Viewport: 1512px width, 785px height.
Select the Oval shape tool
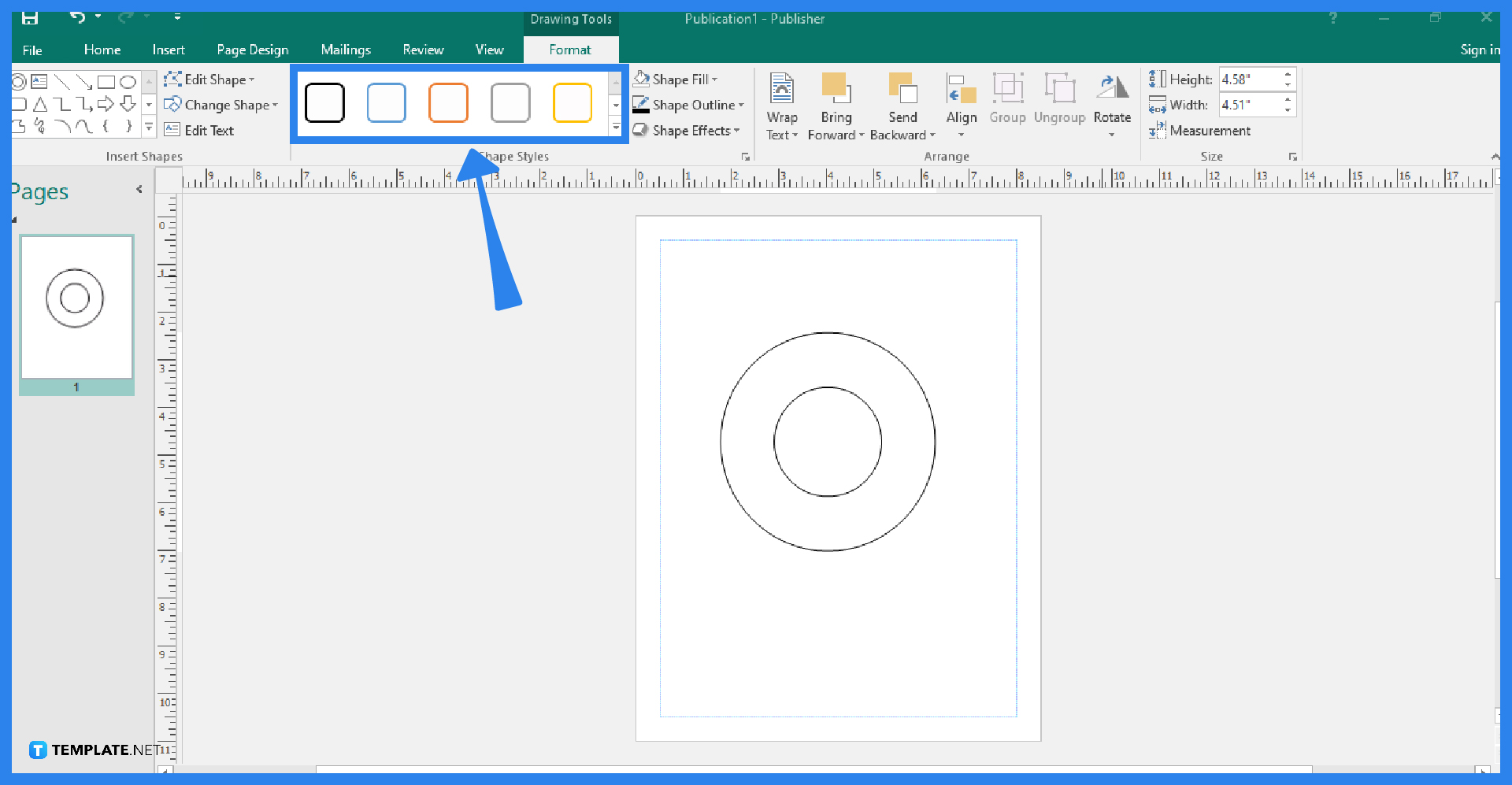(128, 82)
